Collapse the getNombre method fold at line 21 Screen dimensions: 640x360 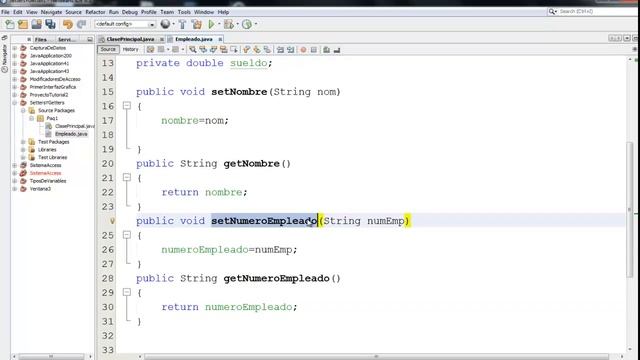[127, 177]
